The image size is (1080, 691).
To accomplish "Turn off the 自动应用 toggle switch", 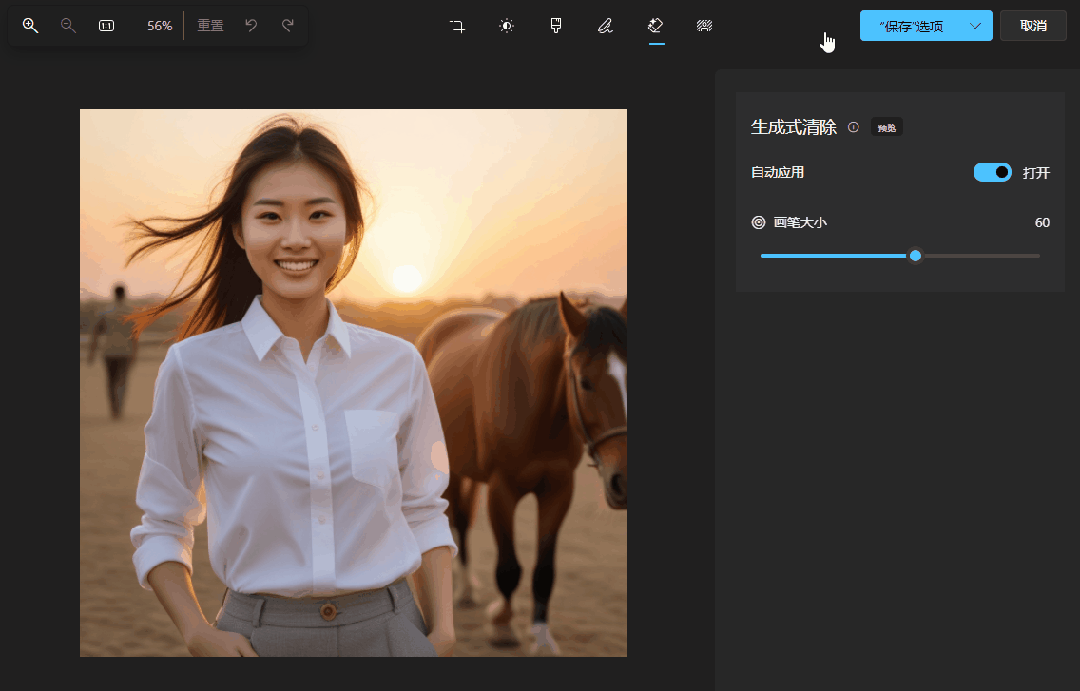I will coord(992,173).
